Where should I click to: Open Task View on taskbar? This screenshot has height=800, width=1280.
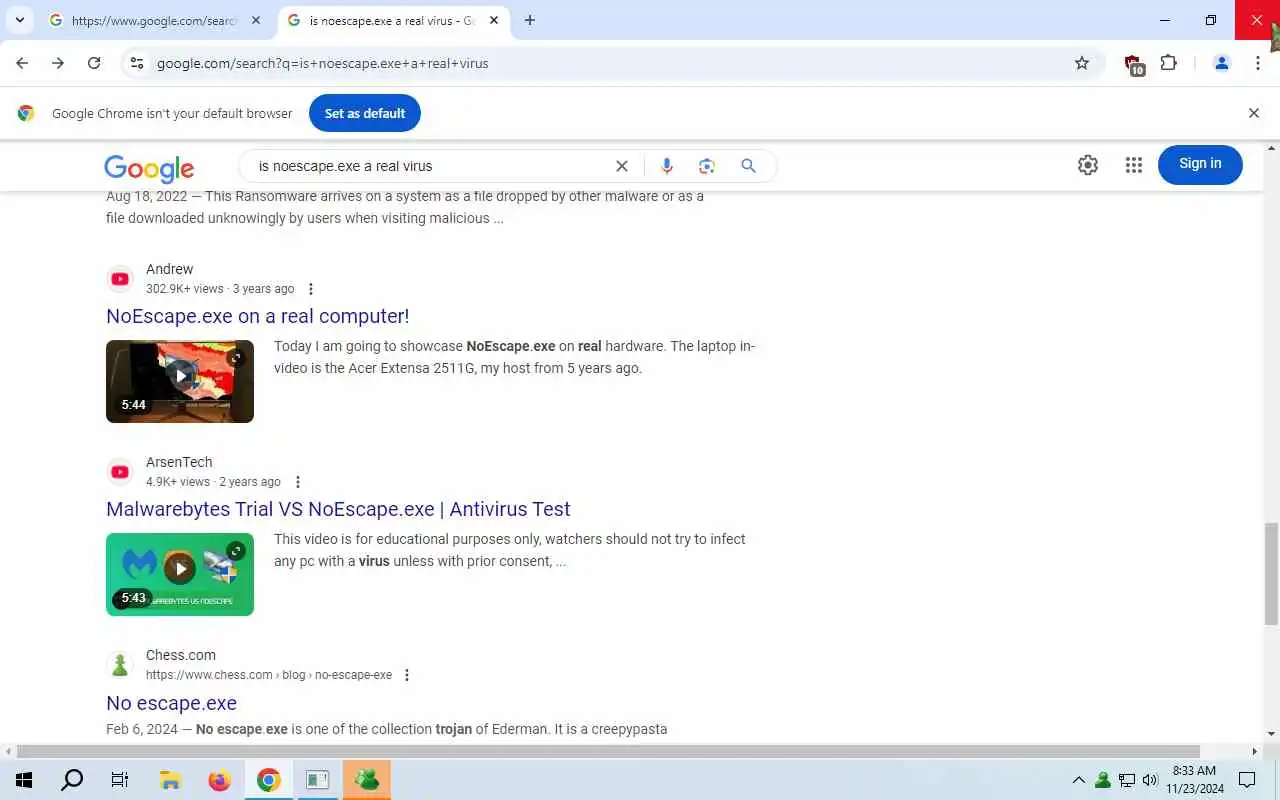120,780
